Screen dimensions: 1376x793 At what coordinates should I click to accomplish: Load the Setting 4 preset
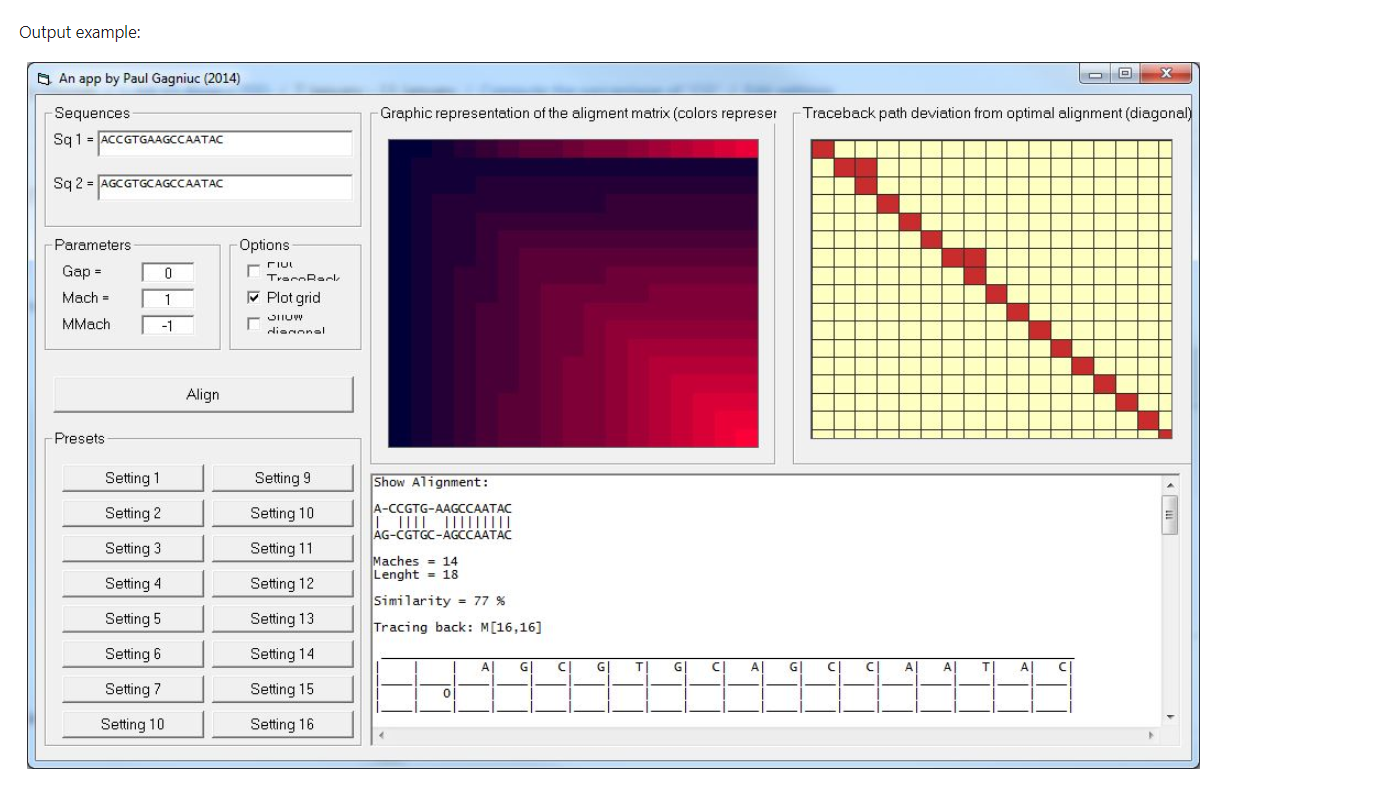point(133,583)
